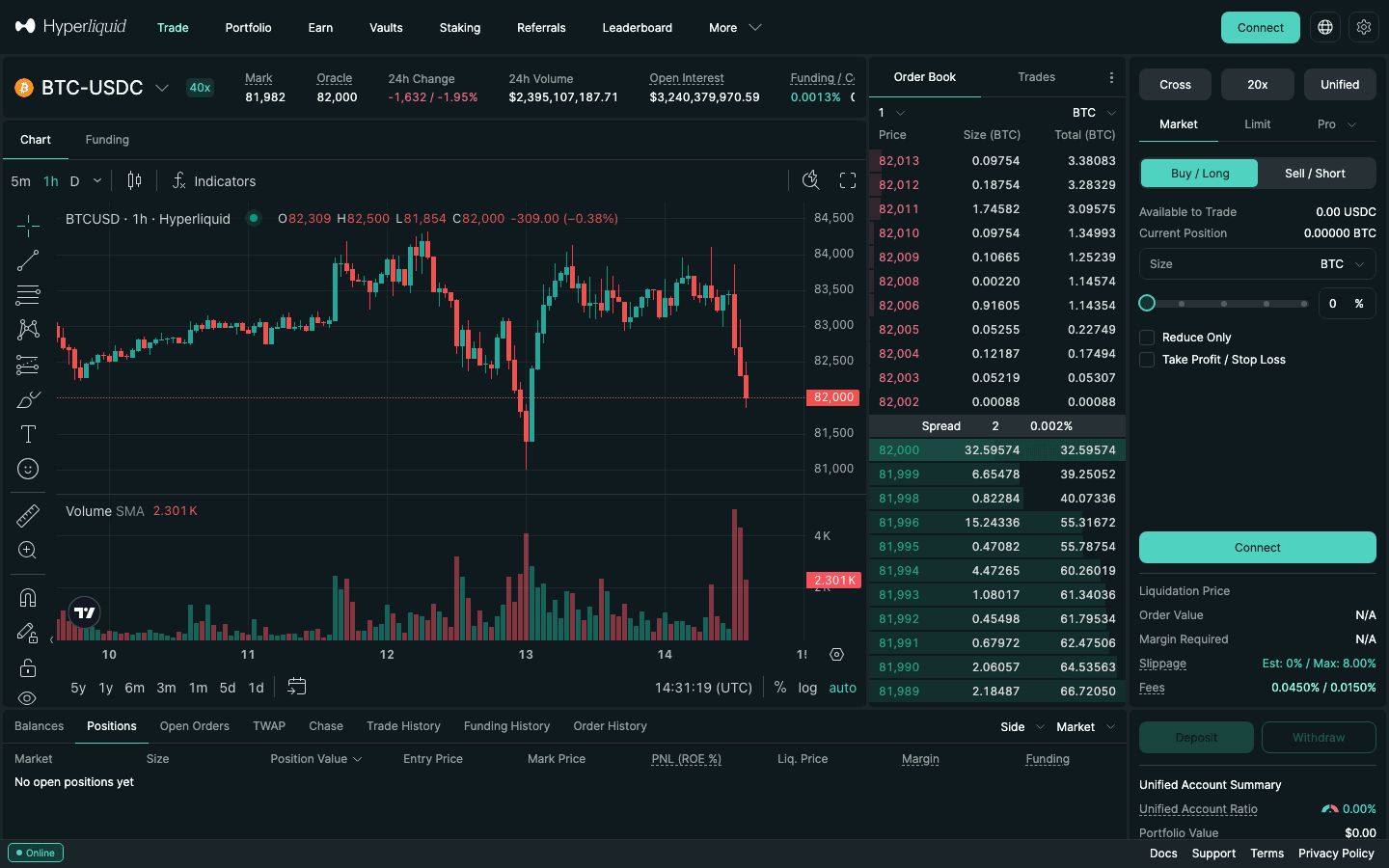Choose the ruler measure tool
This screenshot has height=868, width=1389.
[28, 516]
